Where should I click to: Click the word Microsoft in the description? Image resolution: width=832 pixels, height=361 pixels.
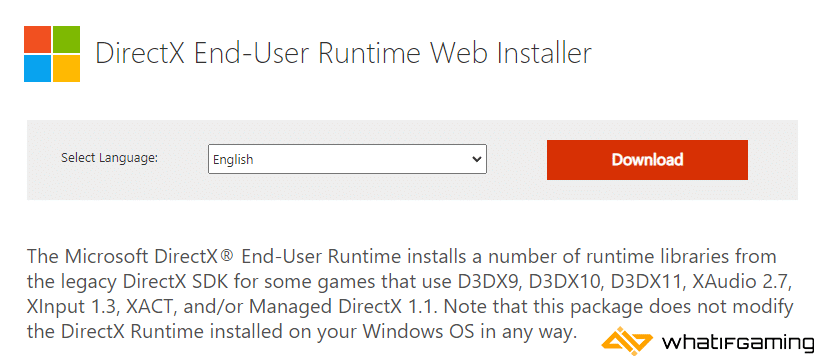[106, 256]
